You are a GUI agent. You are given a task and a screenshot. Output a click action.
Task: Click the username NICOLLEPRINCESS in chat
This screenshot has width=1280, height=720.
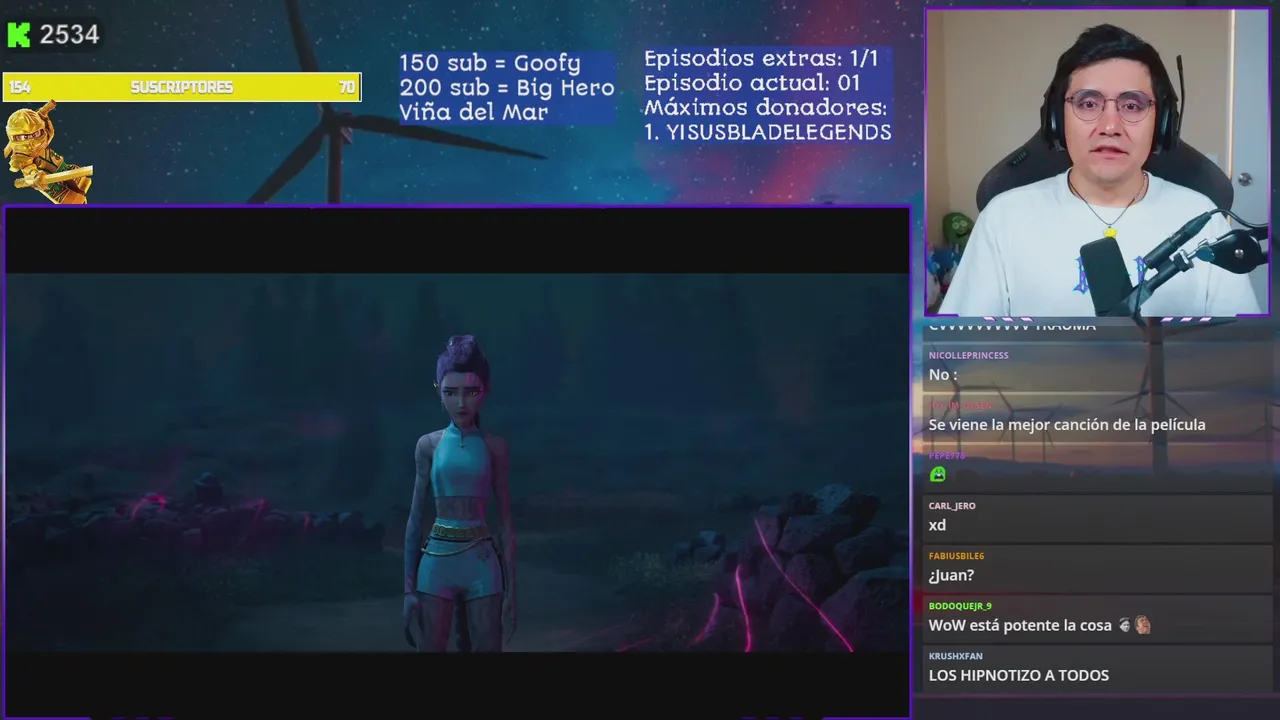(x=968, y=355)
